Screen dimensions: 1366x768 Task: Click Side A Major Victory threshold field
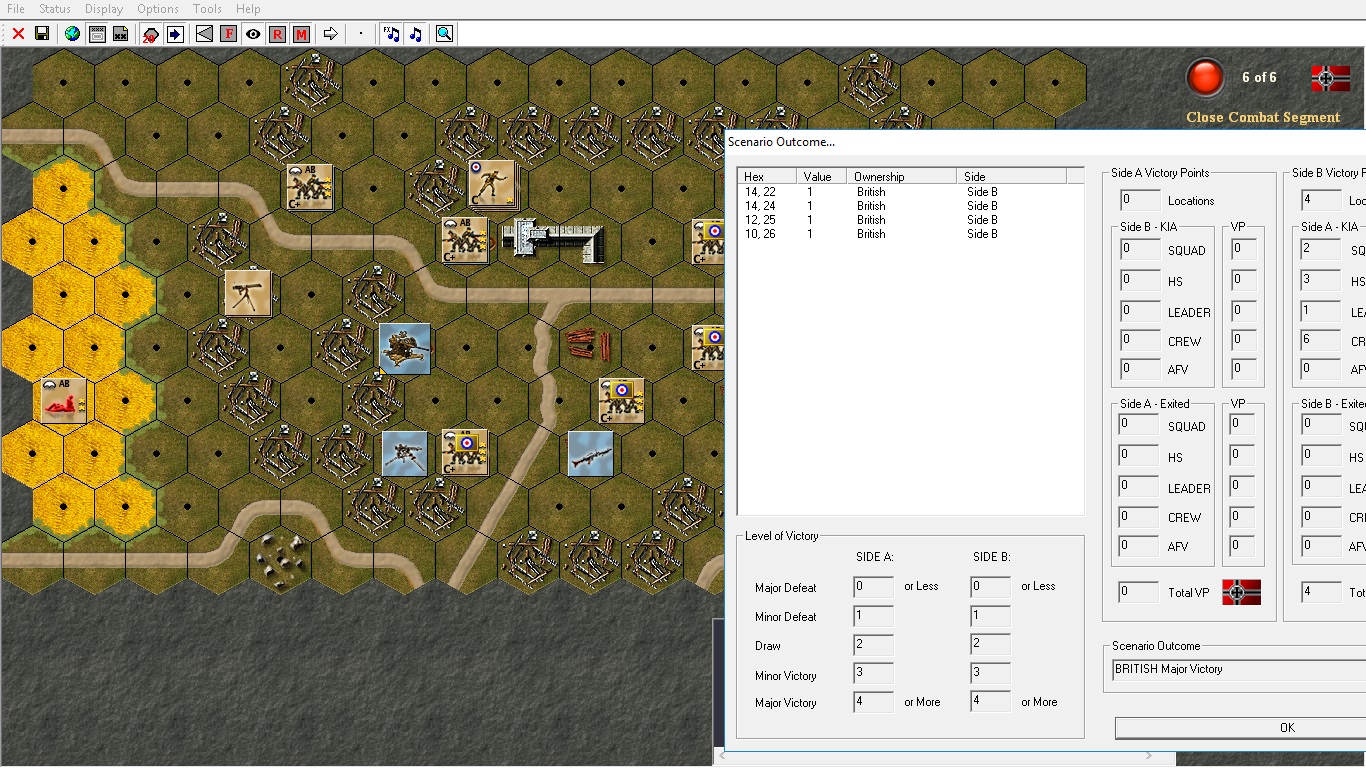[873, 702]
